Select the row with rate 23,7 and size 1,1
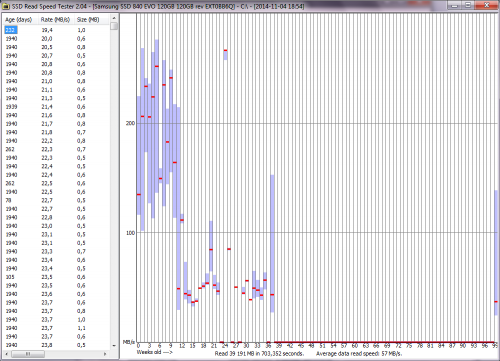 pos(56,328)
